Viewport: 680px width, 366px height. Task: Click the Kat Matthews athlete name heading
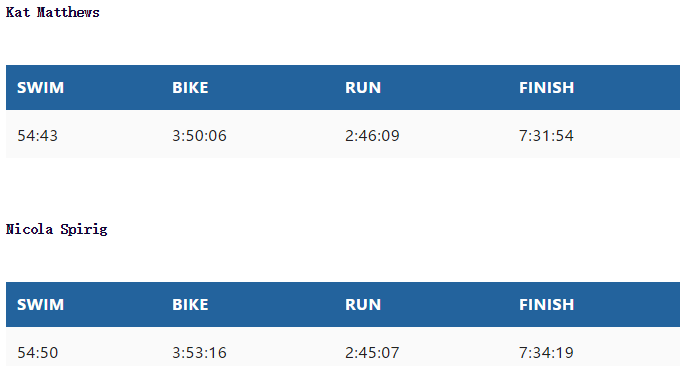52,12
